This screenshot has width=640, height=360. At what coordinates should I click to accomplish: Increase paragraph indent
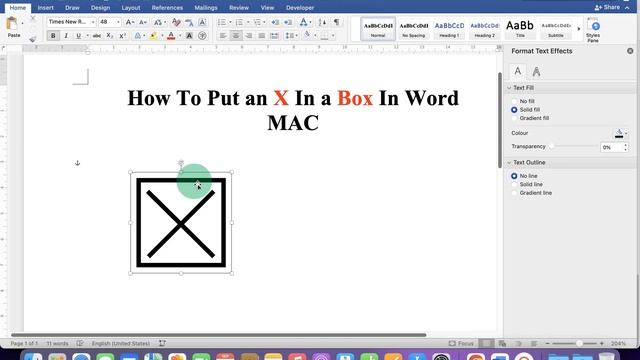[x=288, y=22]
